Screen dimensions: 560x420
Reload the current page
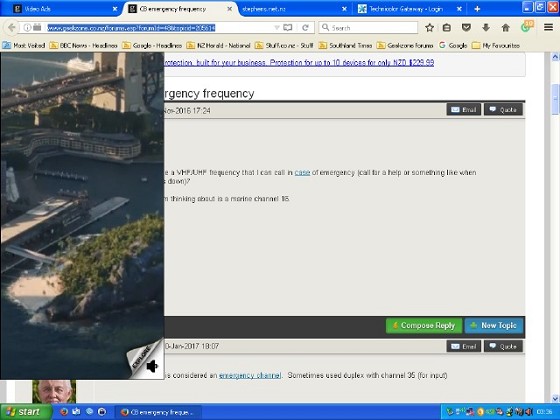click(305, 28)
